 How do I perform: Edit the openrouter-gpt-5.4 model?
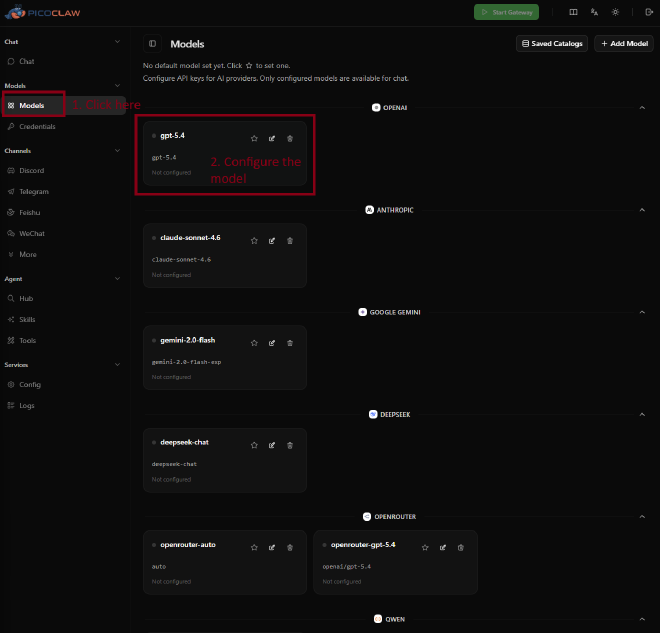pyautogui.click(x=443, y=548)
